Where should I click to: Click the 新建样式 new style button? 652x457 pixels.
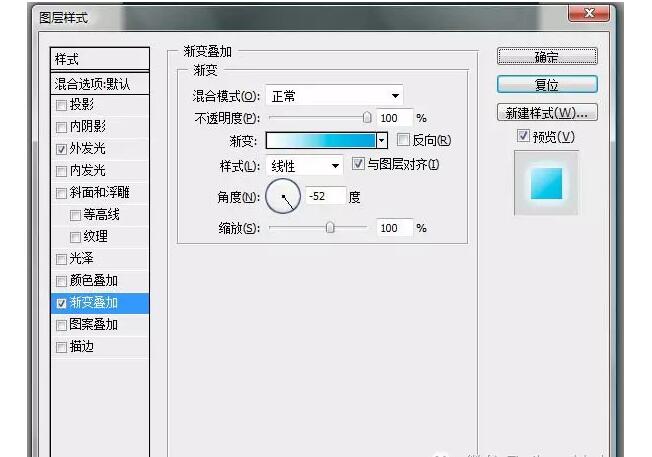[547, 113]
